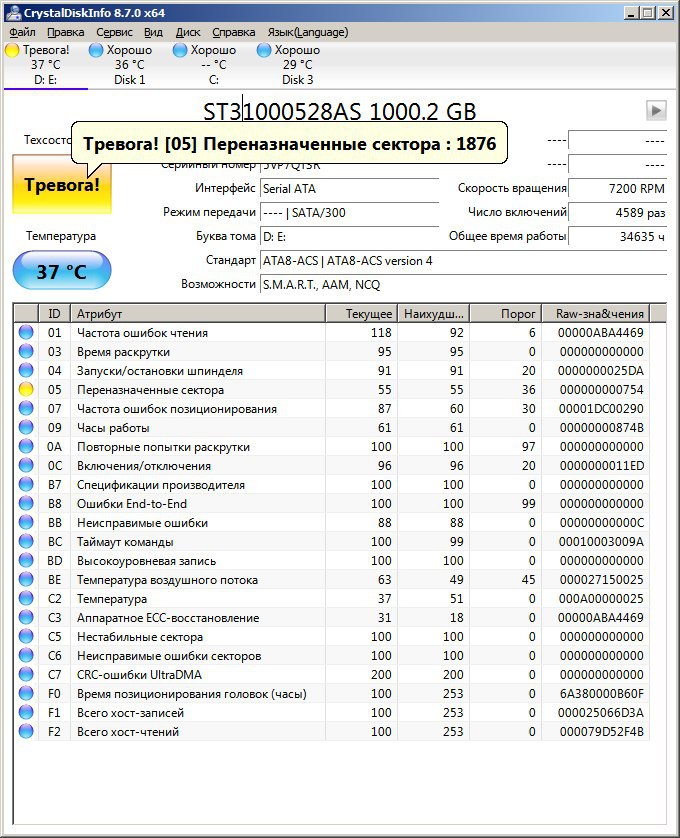Open the Справка menu
Screen dimensions: 680x838
click(x=234, y=32)
